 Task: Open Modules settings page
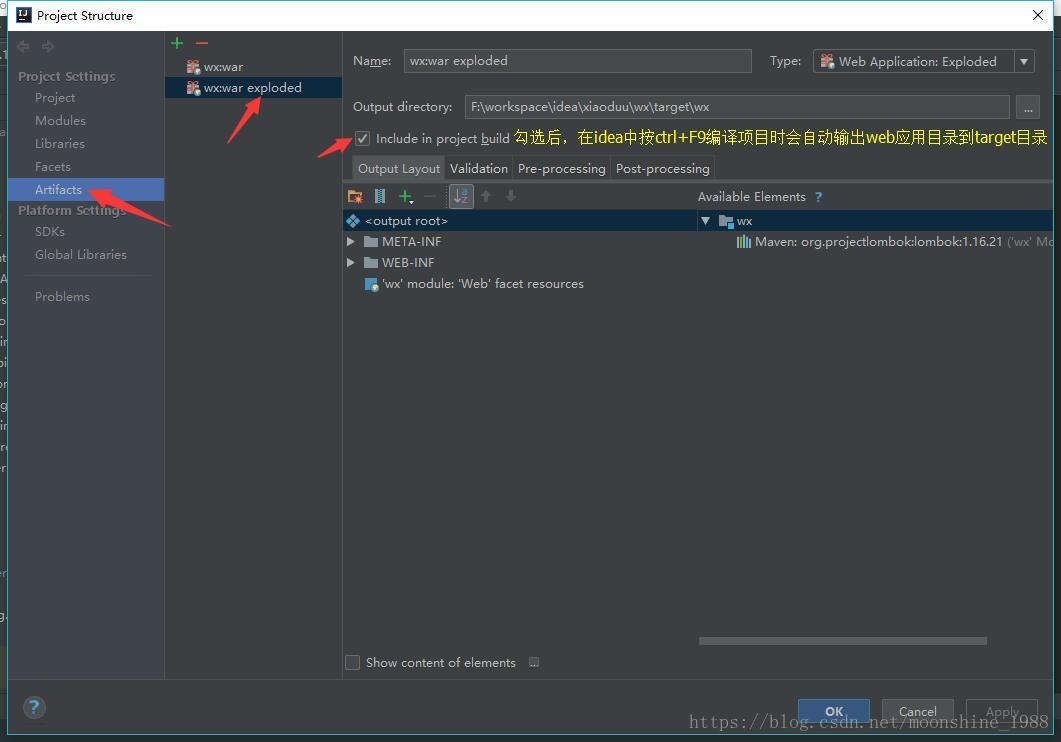tap(60, 121)
